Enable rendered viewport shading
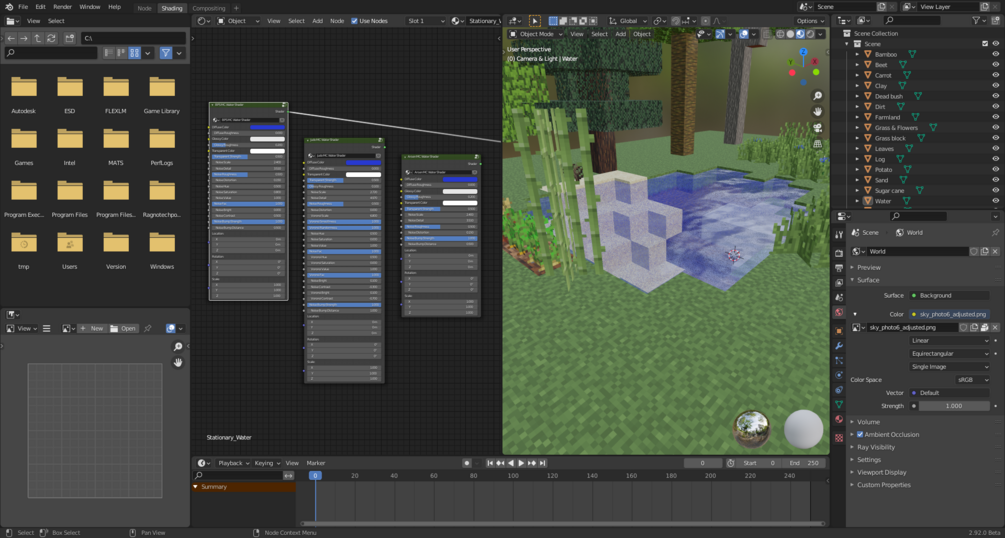 tap(811, 34)
